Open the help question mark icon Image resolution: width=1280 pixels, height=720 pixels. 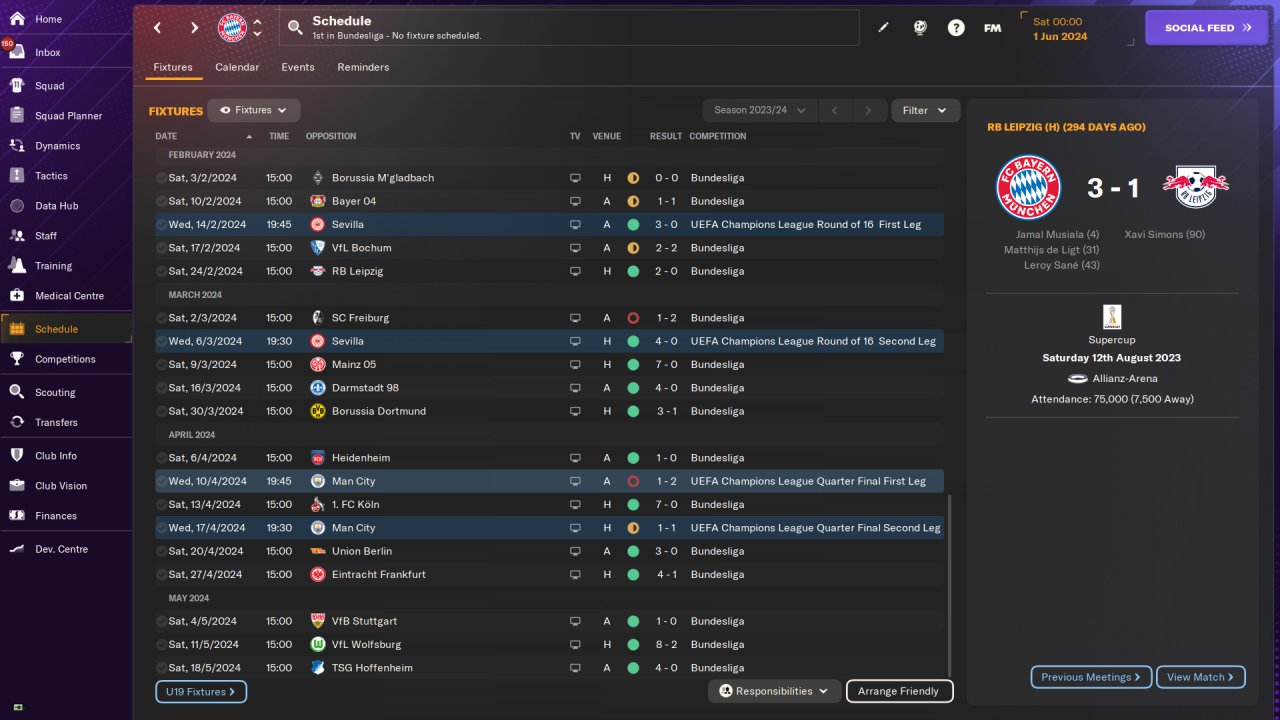[x=956, y=28]
